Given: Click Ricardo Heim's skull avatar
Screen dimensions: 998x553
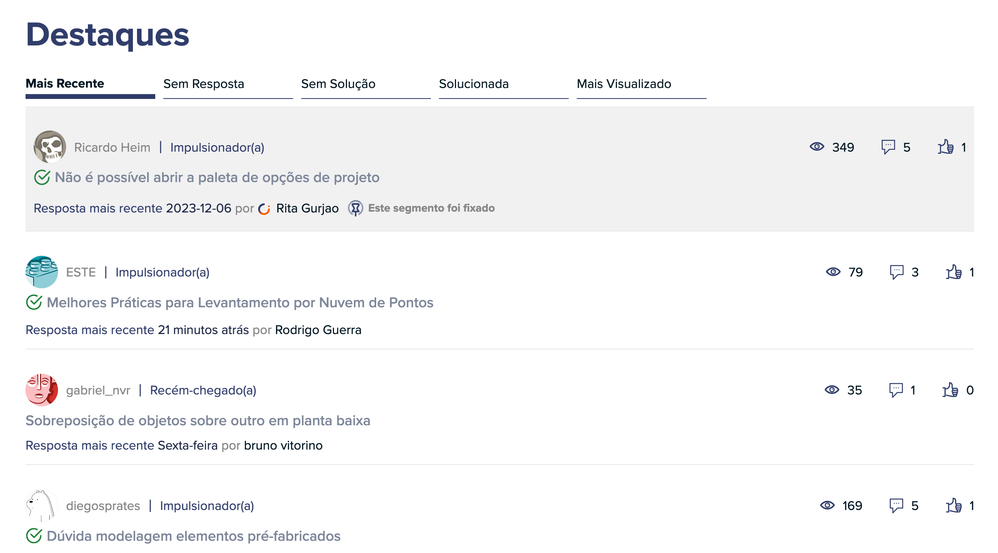Looking at the screenshot, I should pos(50,147).
